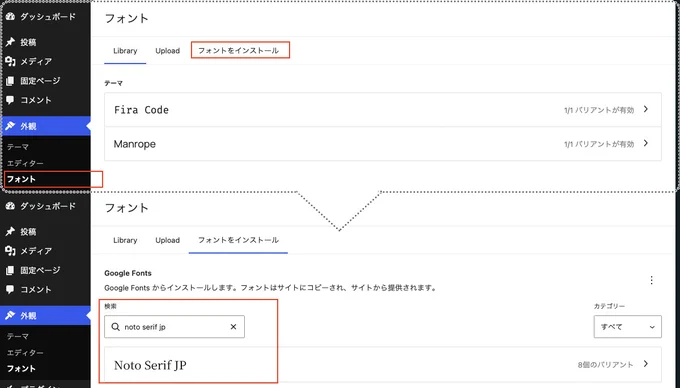Viewport: 680px width, 388px height.
Task: Open メディア icon in Google Fonts screen sidebar
Action: tap(10, 251)
